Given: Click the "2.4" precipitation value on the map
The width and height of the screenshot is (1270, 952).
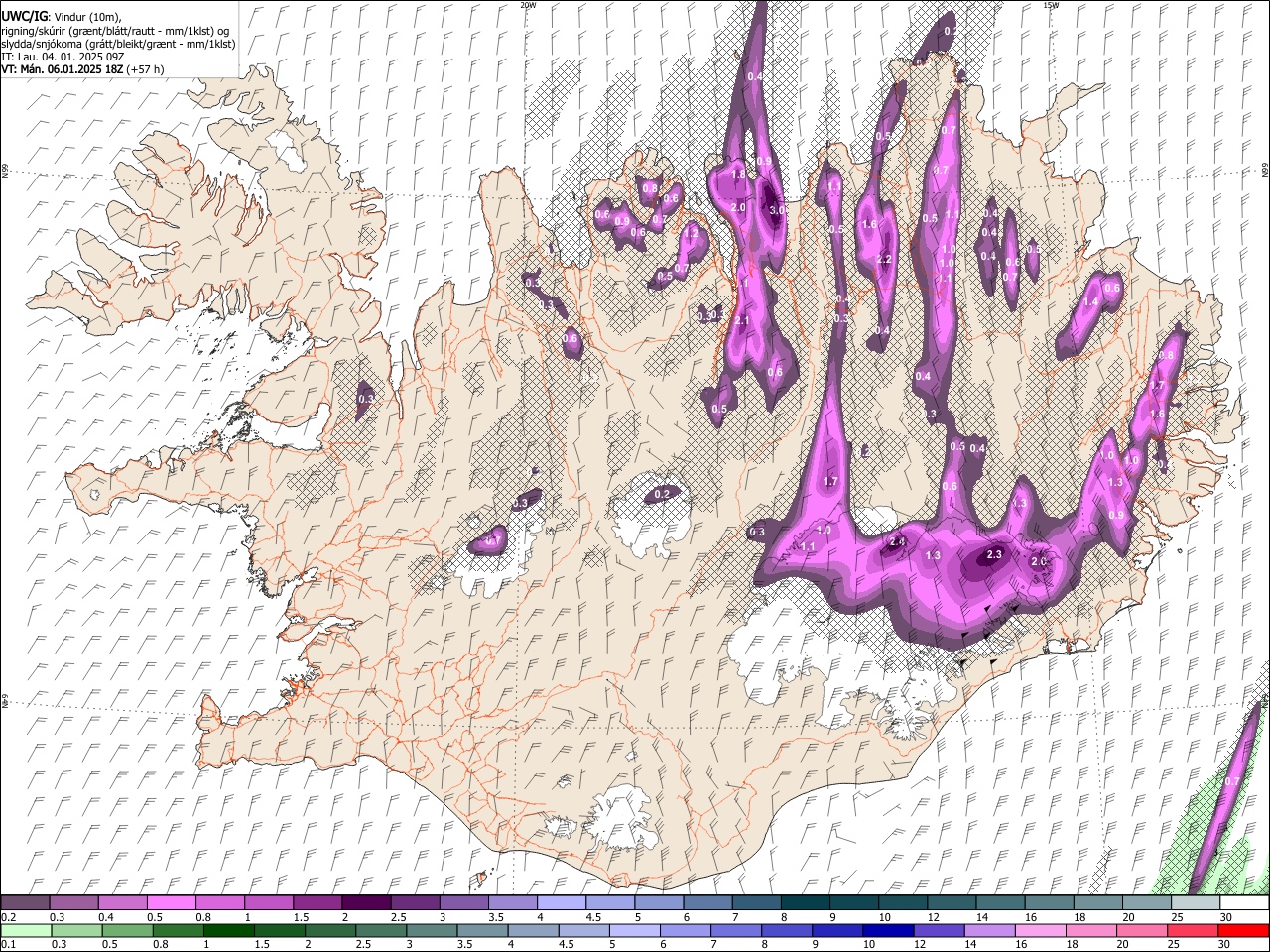Looking at the screenshot, I should (x=897, y=542).
